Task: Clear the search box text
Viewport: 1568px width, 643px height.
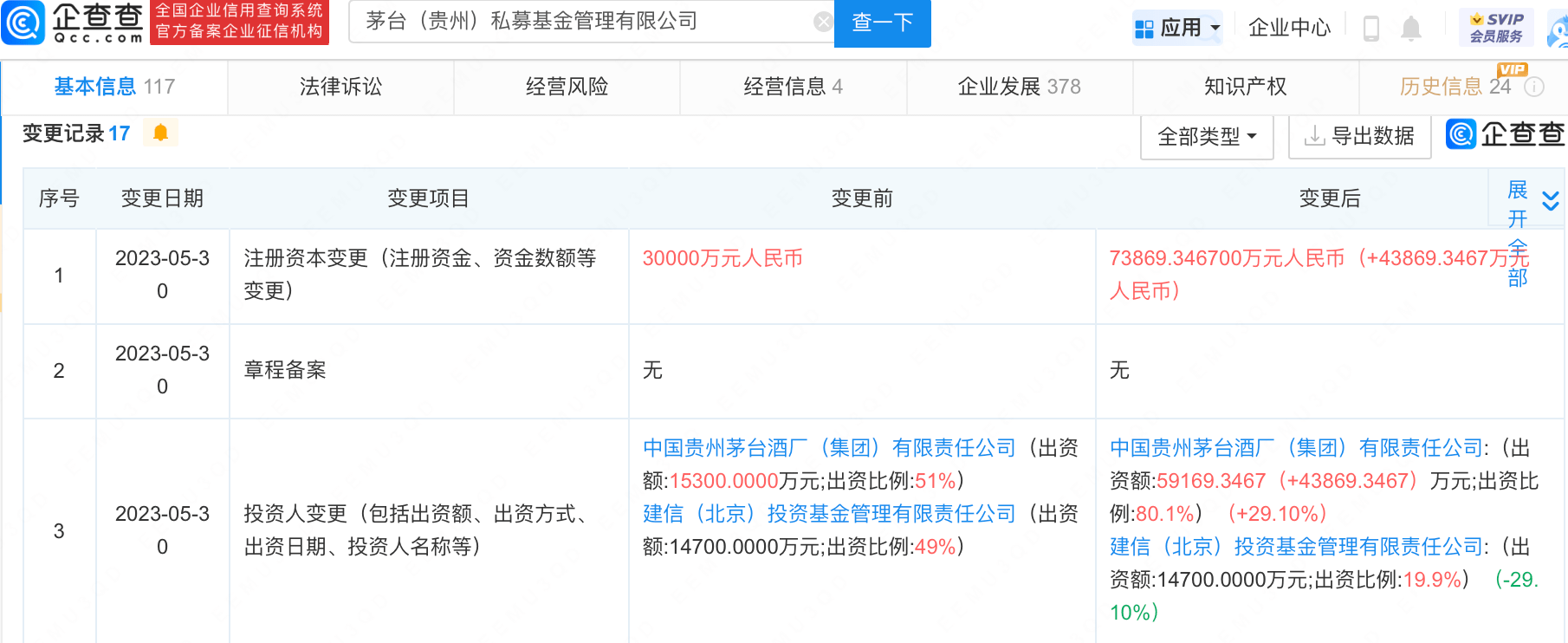Action: pyautogui.click(x=823, y=23)
